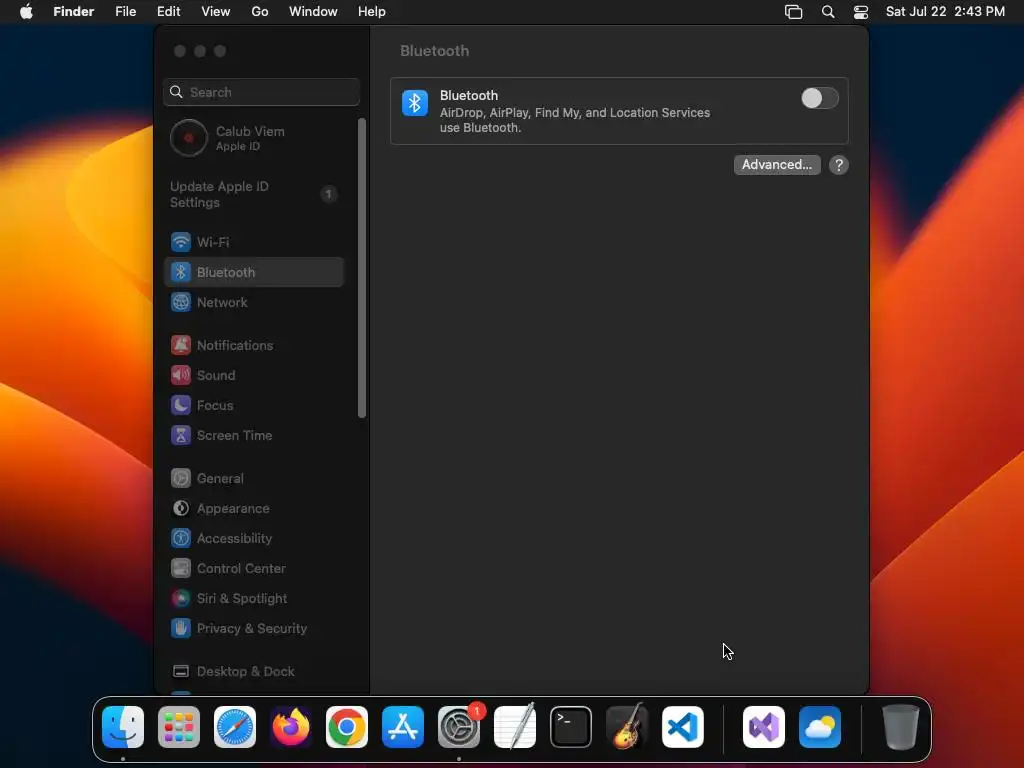The height and width of the screenshot is (768, 1024).
Task: Open the Go menu
Action: [260, 12]
